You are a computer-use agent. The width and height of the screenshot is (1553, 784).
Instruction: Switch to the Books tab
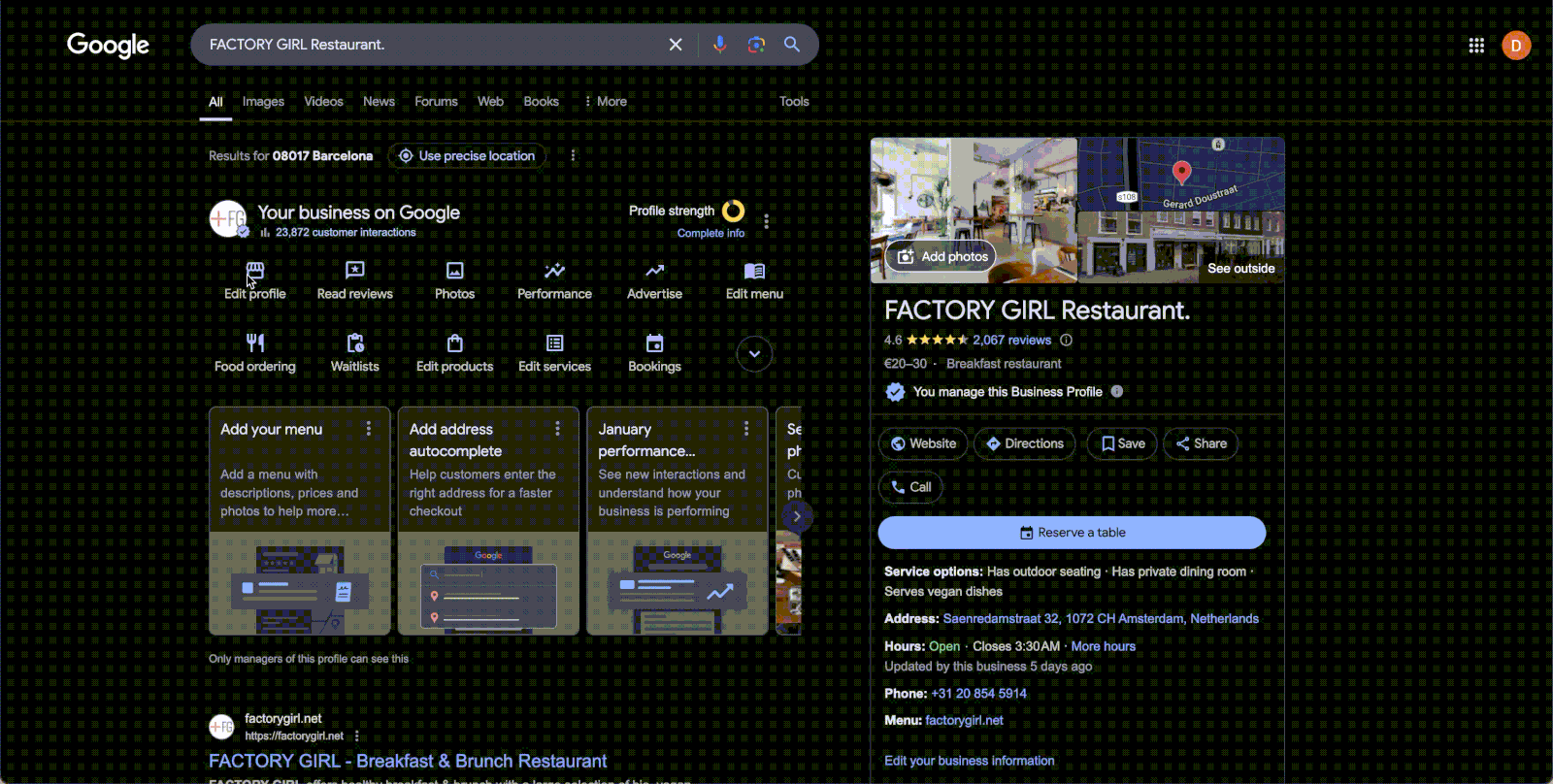pos(541,101)
